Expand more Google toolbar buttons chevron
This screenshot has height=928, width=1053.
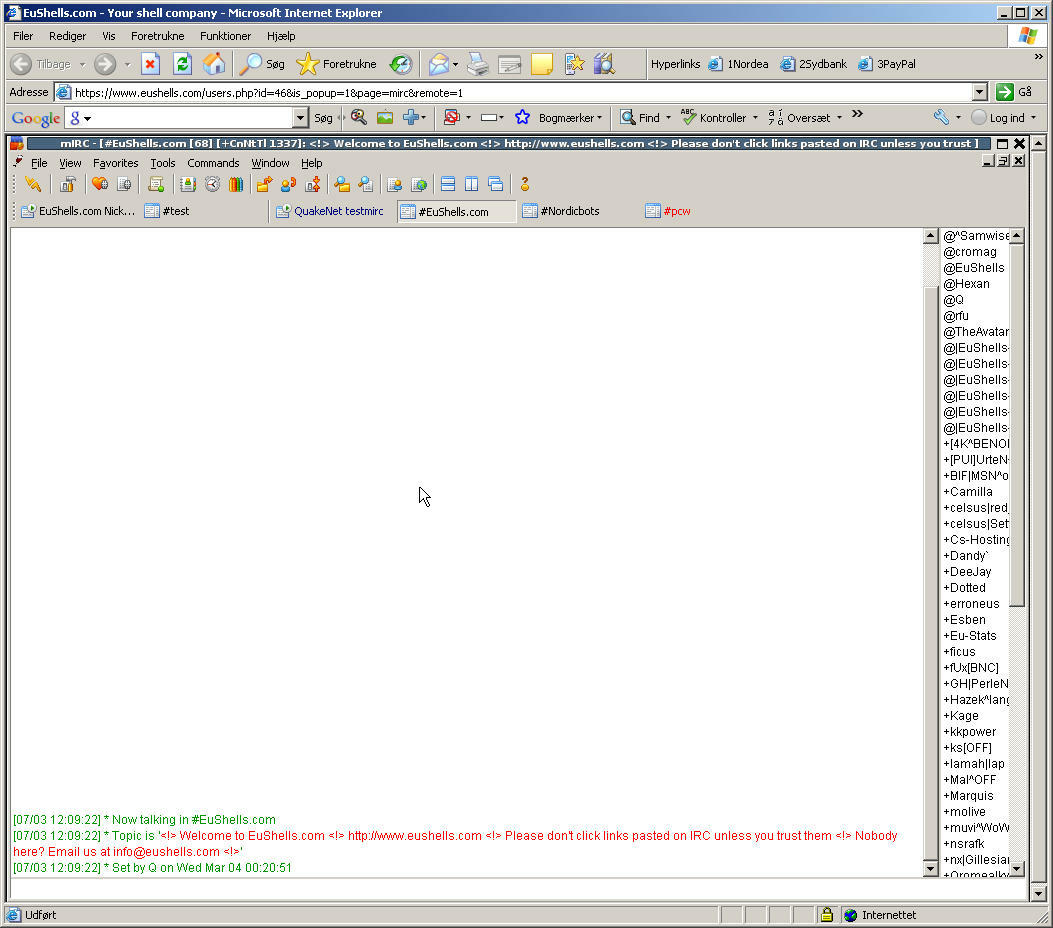857,114
